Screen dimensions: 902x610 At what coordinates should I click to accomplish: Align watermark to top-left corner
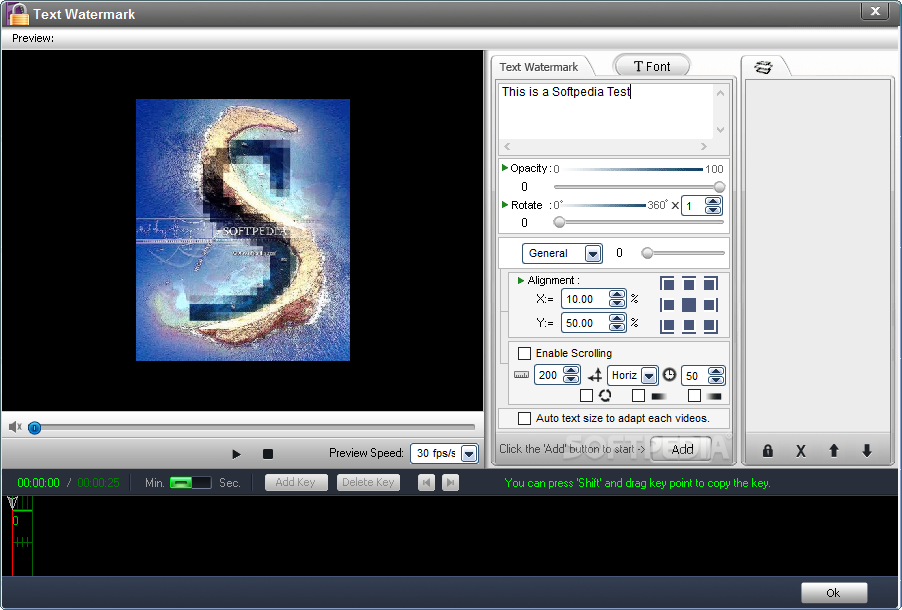667,284
